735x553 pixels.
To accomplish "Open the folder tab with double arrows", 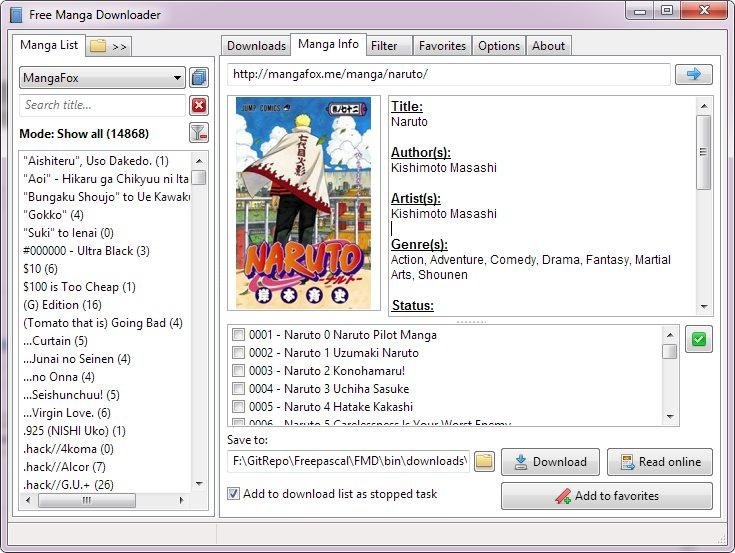I will tap(108, 46).
